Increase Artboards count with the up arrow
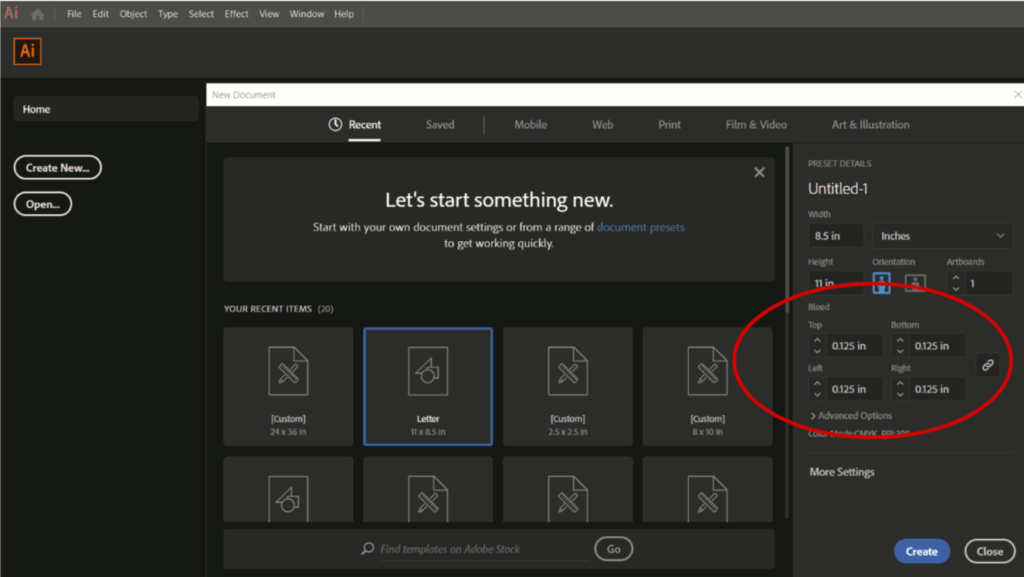1024x577 pixels. tap(956, 278)
